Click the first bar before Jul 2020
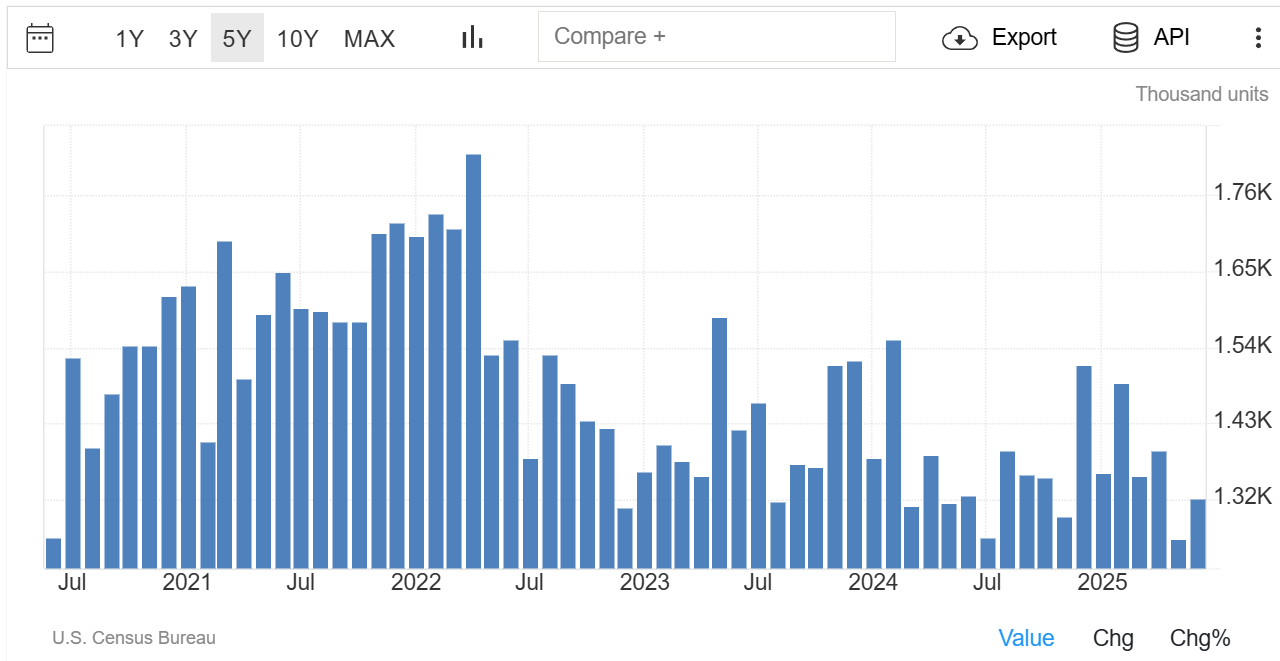 pos(54,553)
